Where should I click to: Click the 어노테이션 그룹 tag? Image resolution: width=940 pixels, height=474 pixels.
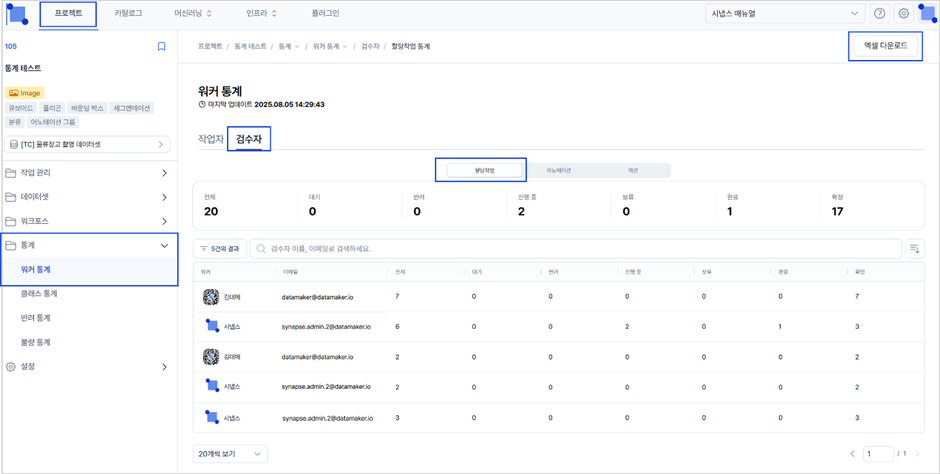pos(54,122)
